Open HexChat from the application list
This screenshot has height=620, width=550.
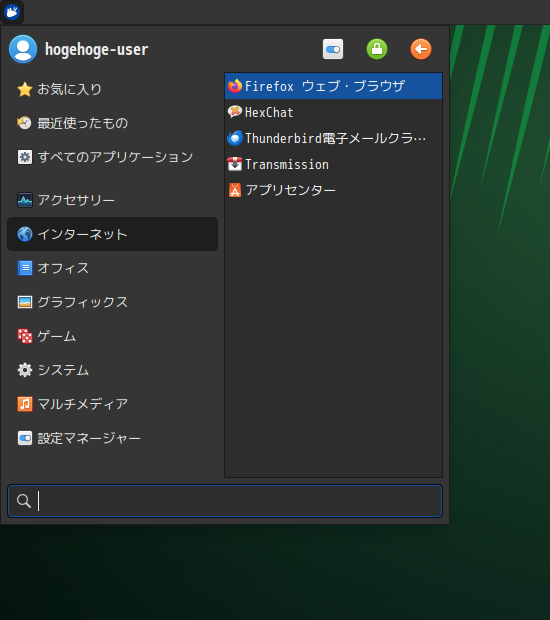(333, 112)
